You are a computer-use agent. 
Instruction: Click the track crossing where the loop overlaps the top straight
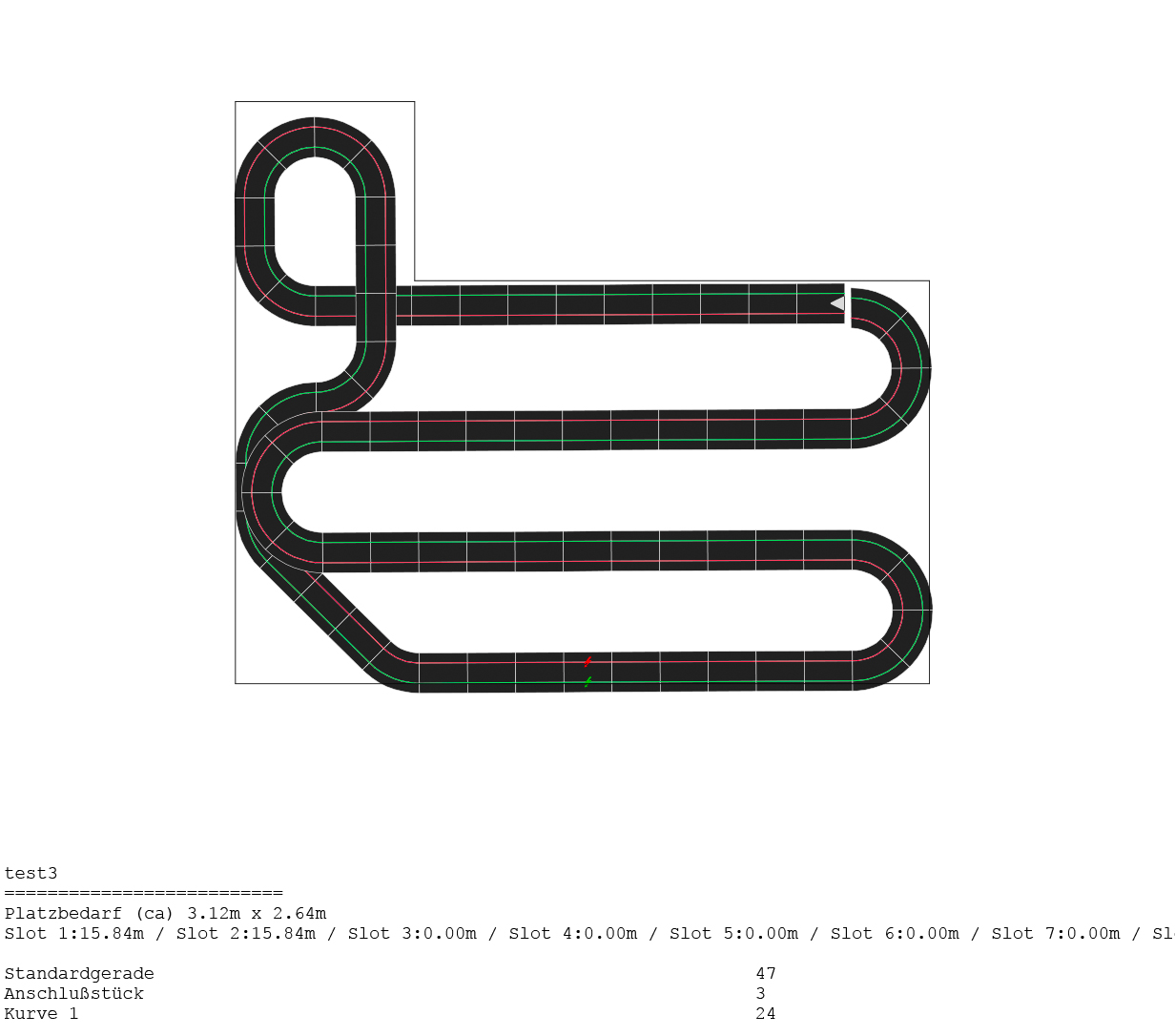(x=375, y=304)
